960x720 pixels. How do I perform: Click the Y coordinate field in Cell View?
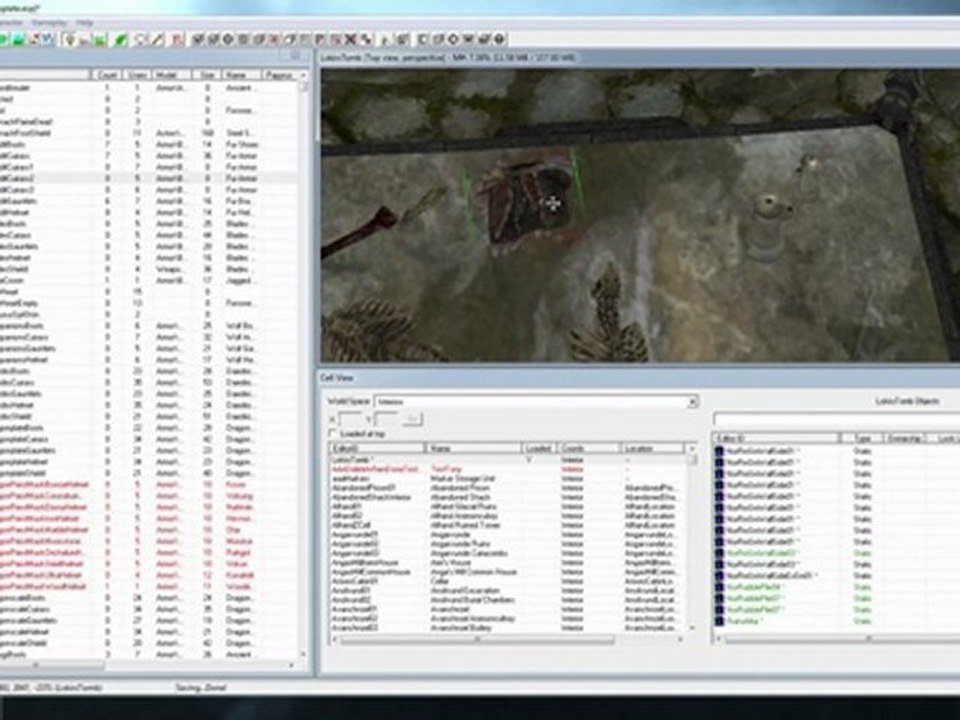pos(386,419)
